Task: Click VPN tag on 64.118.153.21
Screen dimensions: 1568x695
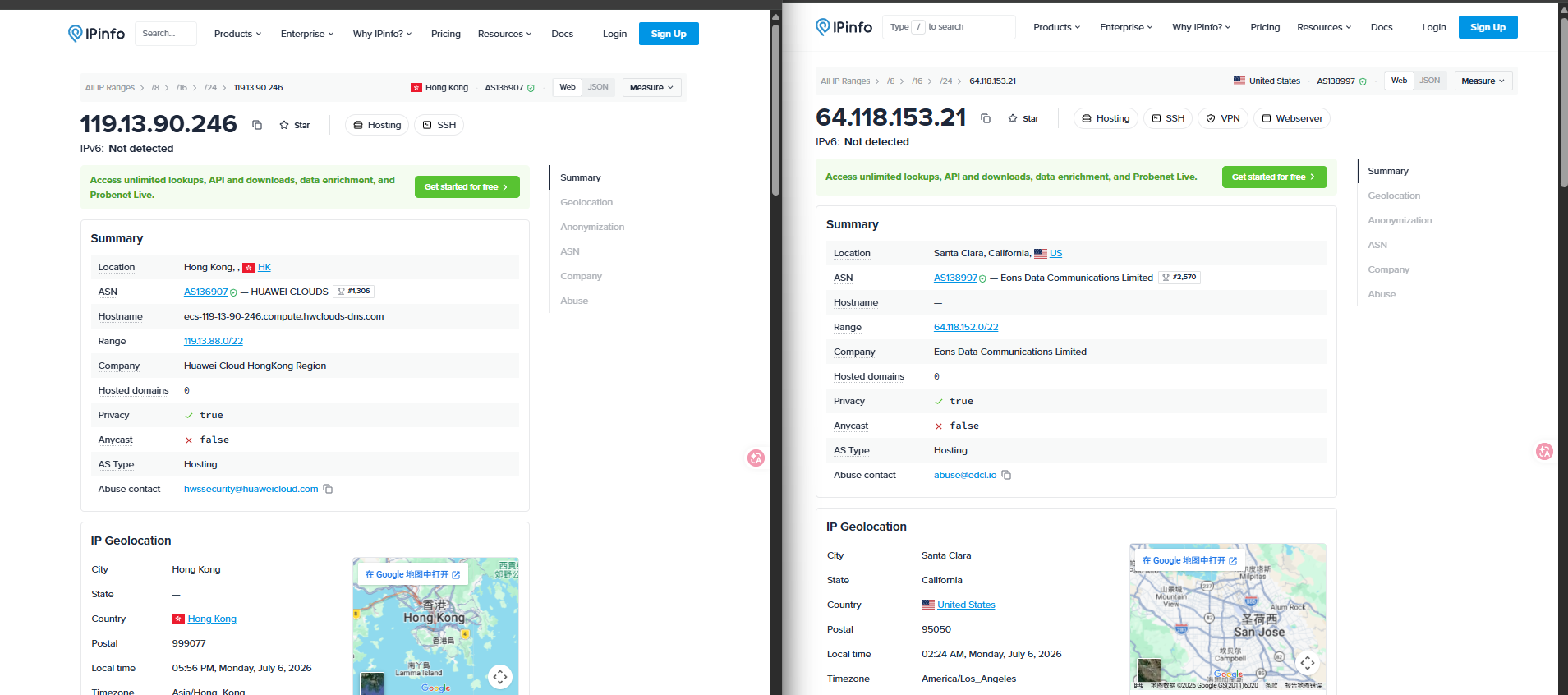Action: [x=1222, y=118]
